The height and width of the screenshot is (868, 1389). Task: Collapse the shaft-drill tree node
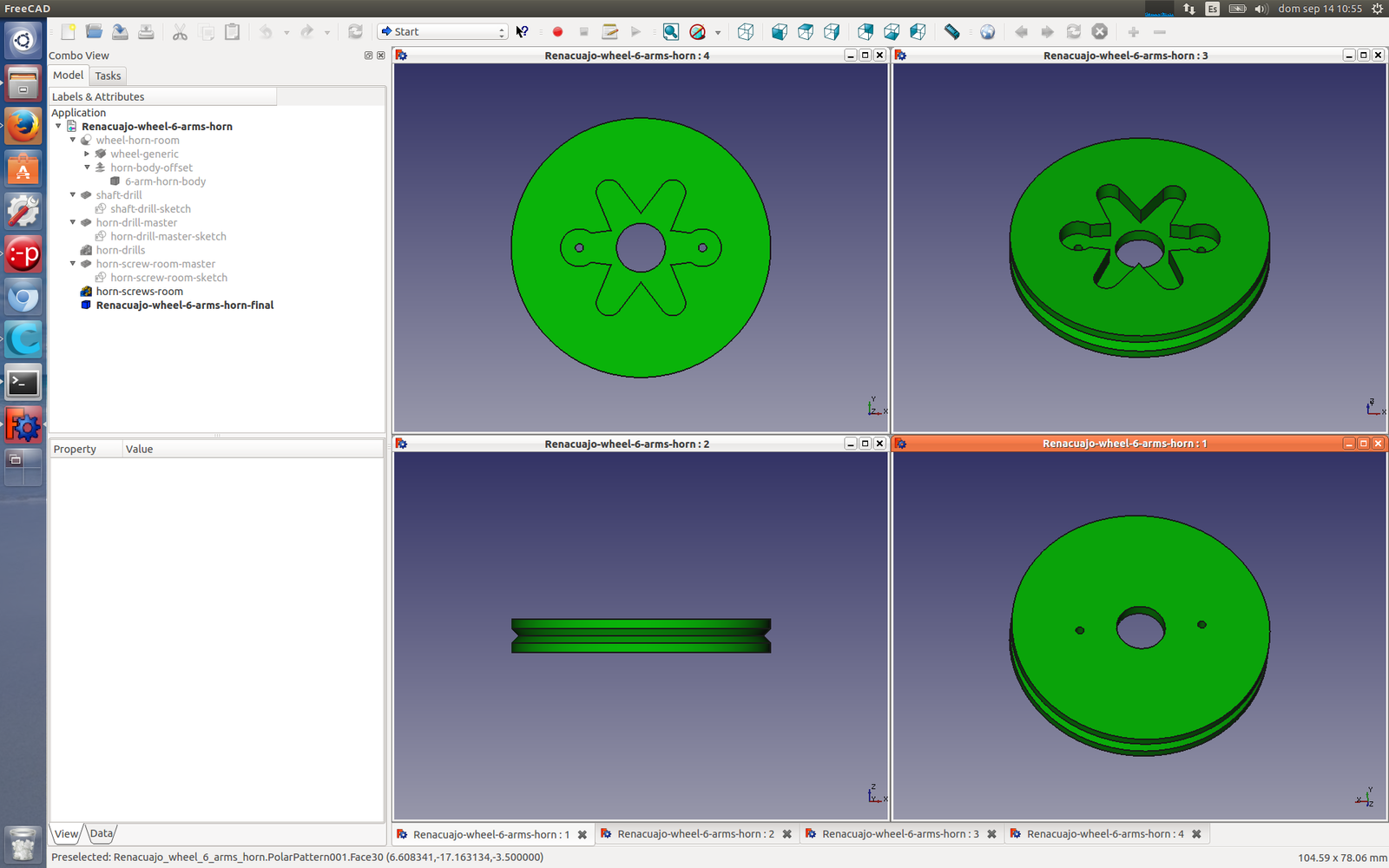73,195
